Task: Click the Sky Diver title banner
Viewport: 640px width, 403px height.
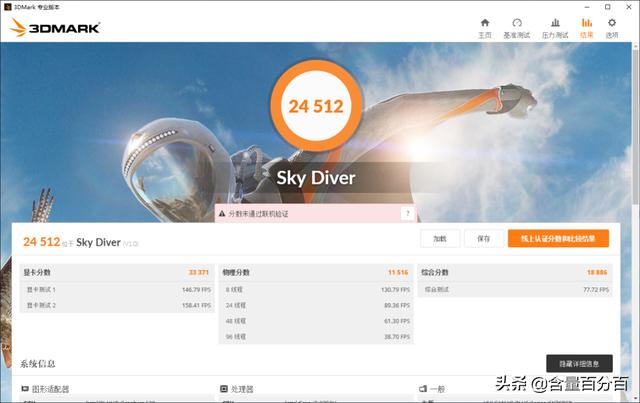Action: pyautogui.click(x=316, y=178)
